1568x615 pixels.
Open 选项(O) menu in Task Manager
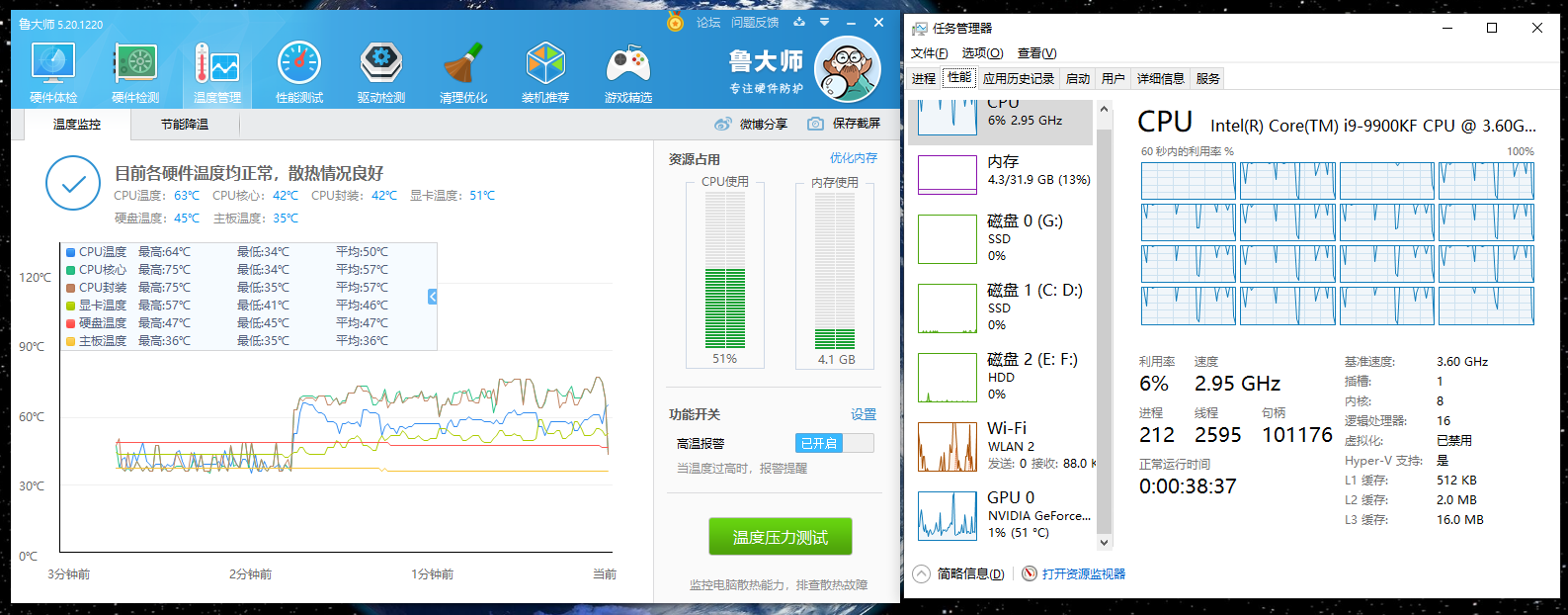point(982,53)
